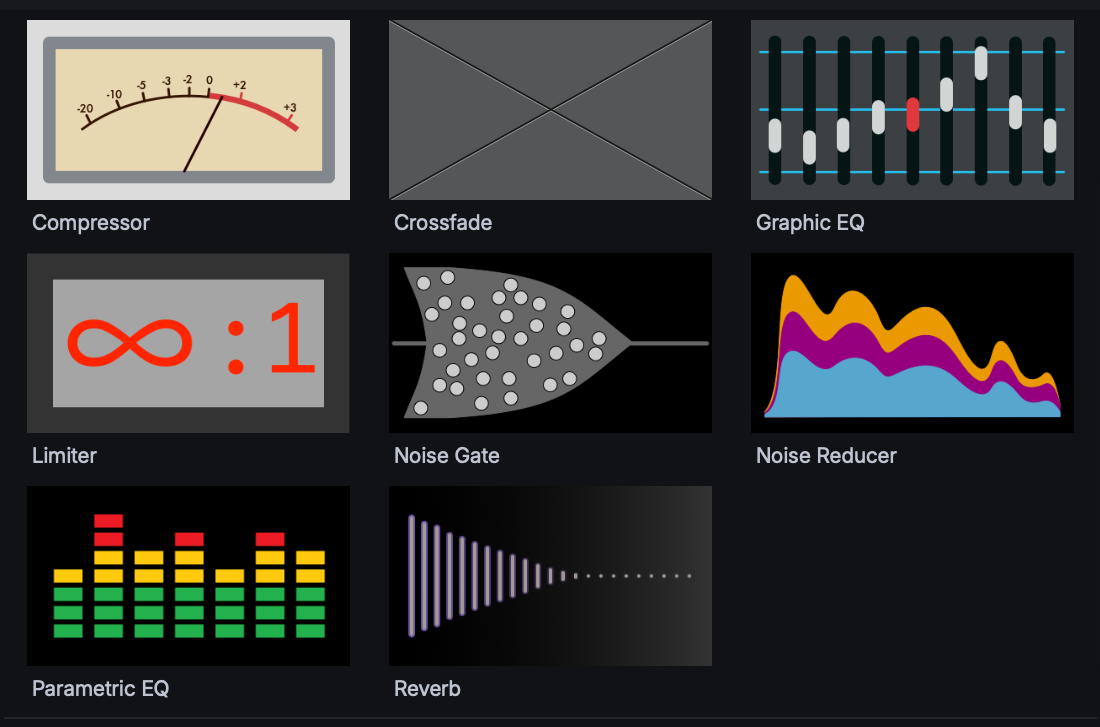Open the Noise Reducer spectrum thumbnail
The width and height of the screenshot is (1100, 727).
[x=912, y=343]
